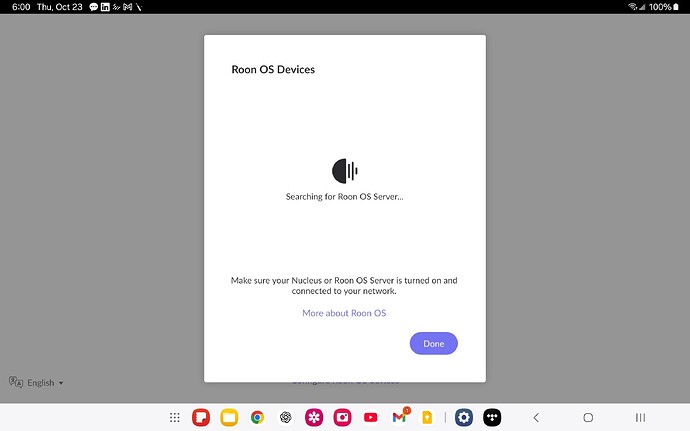Open the Google Keep notes app

428,417
